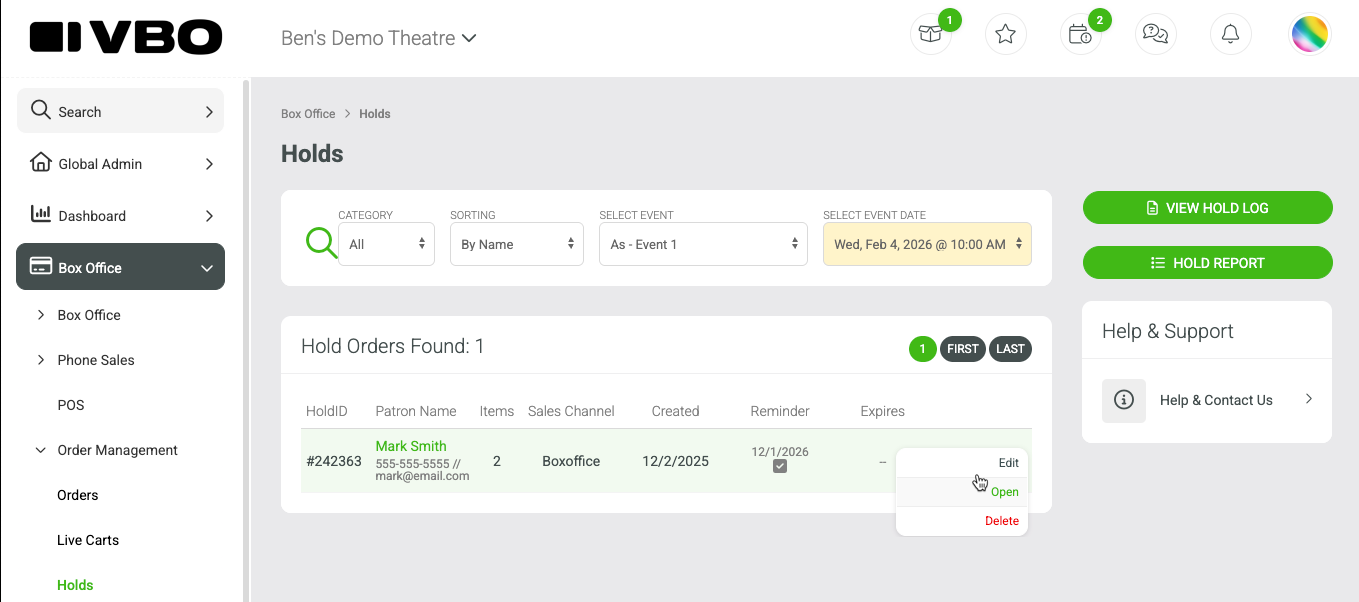
Task: Click the HoldID column header
Action: pyautogui.click(x=327, y=411)
